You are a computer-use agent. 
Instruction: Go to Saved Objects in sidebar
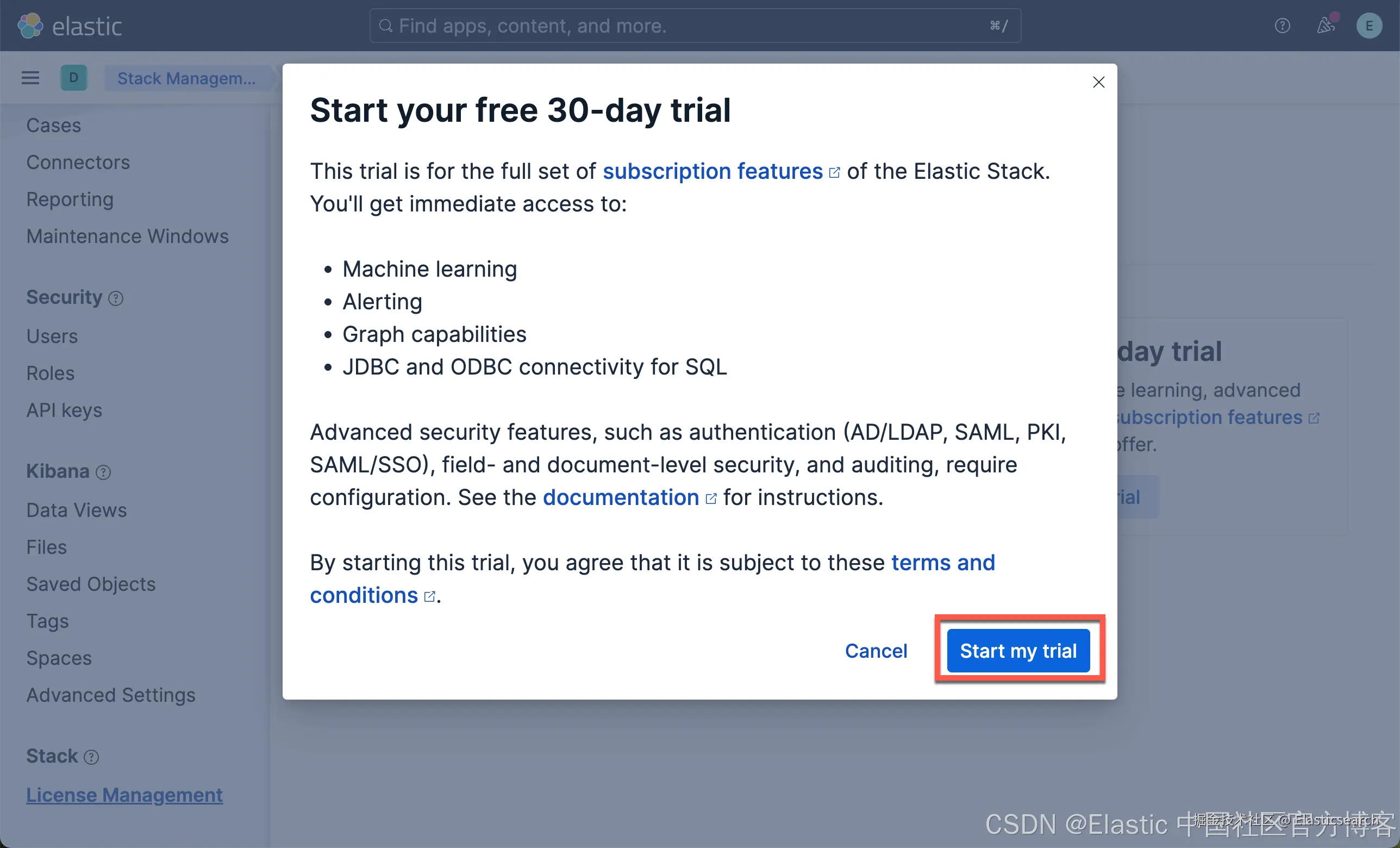tap(91, 584)
